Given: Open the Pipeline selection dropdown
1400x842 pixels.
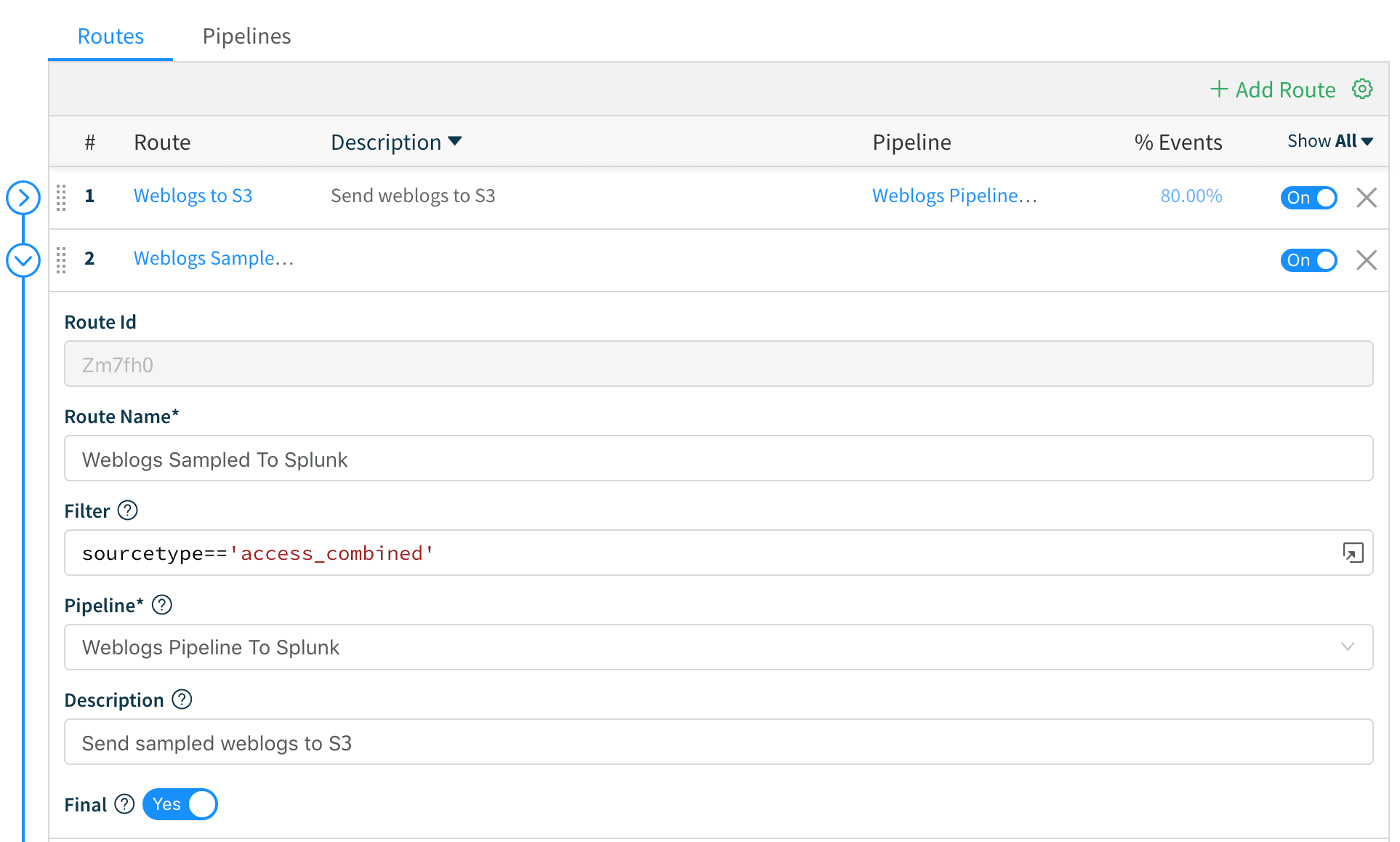Looking at the screenshot, I should (x=718, y=647).
